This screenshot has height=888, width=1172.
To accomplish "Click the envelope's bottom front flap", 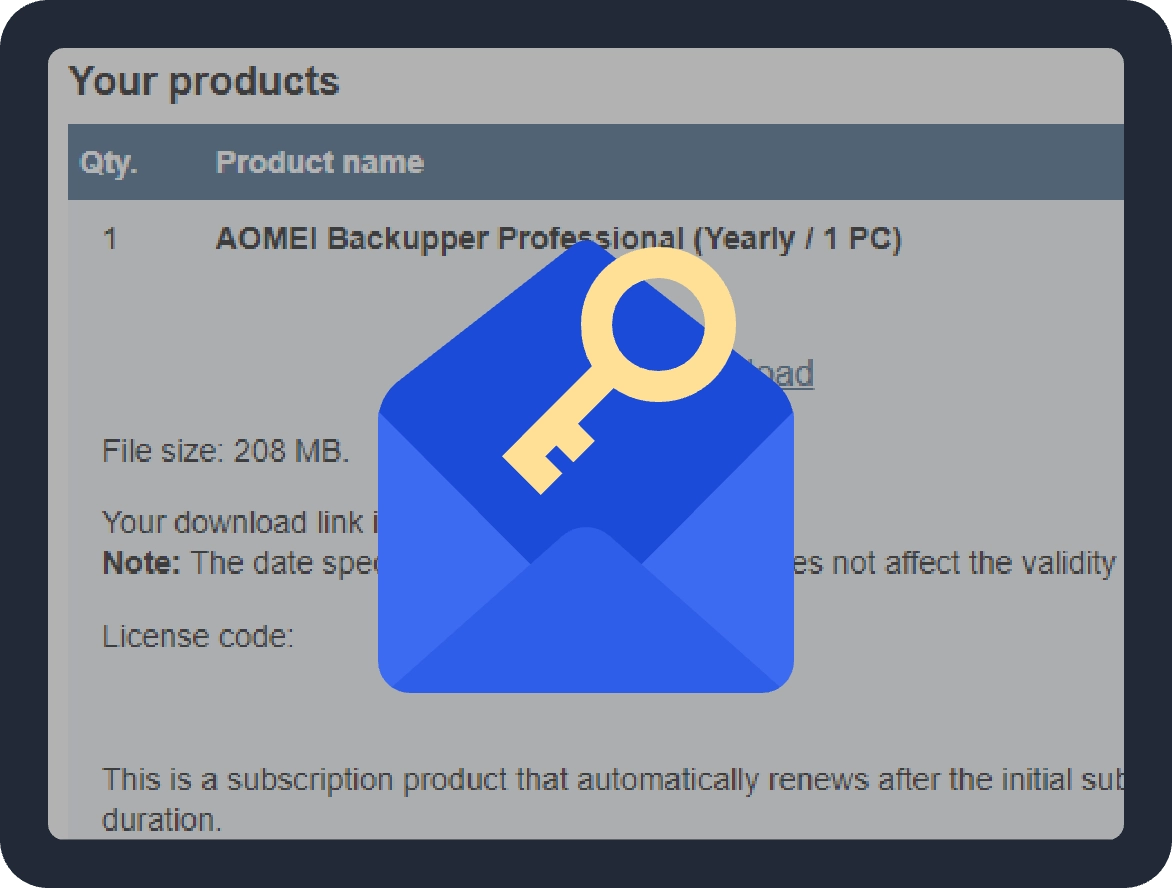I will point(586,620).
